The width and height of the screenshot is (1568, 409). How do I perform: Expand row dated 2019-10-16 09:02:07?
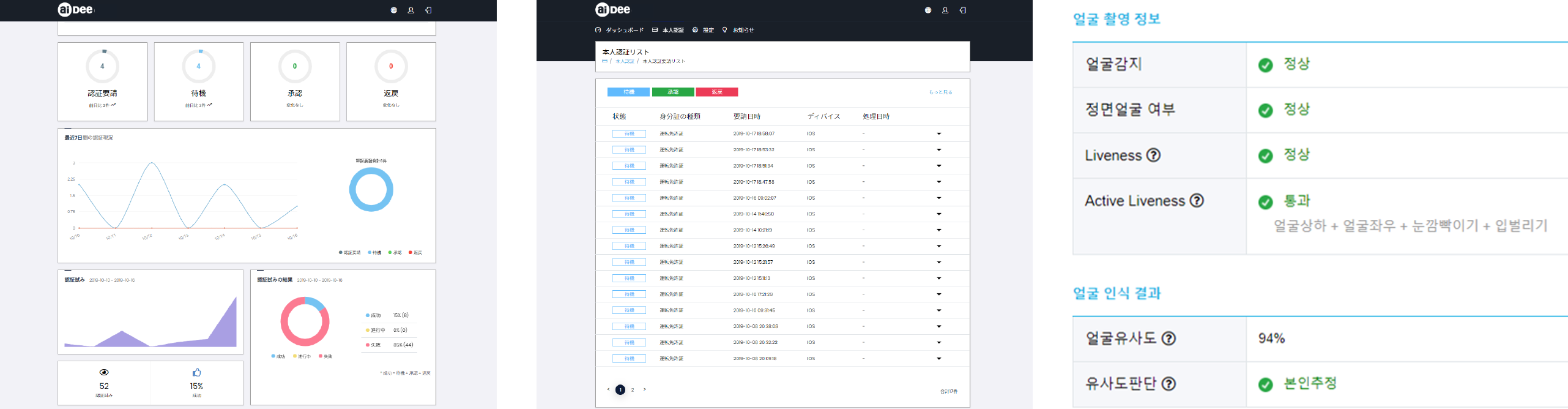click(x=939, y=198)
